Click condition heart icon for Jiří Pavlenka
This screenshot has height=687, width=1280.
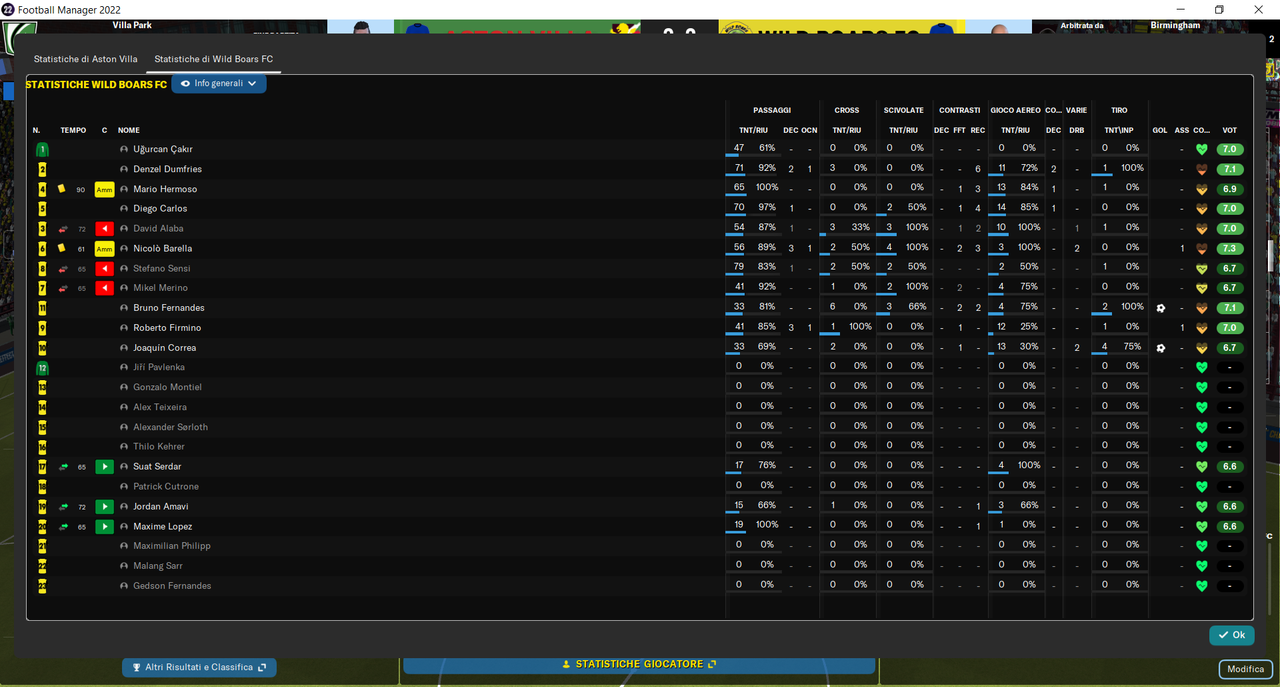point(1202,368)
